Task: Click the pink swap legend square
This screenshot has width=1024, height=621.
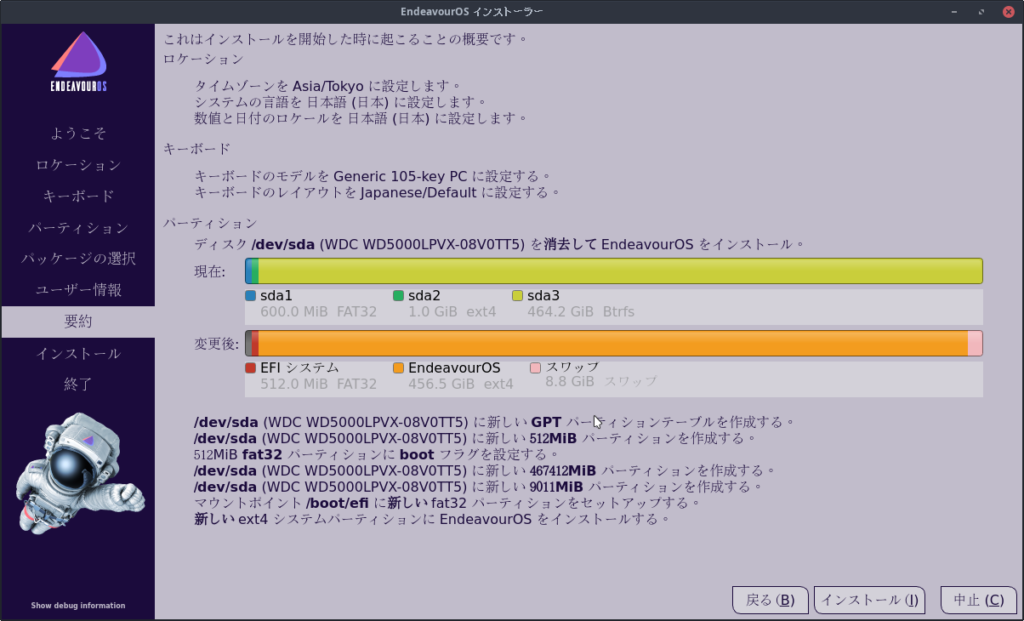Action: coord(535,368)
